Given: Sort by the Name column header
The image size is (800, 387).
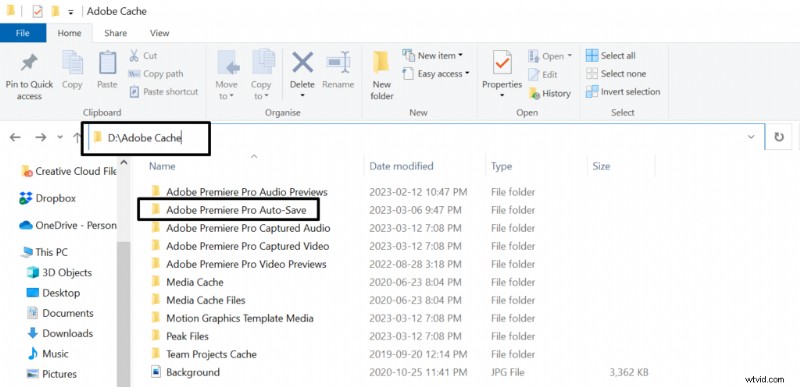Looking at the screenshot, I should 162,166.
